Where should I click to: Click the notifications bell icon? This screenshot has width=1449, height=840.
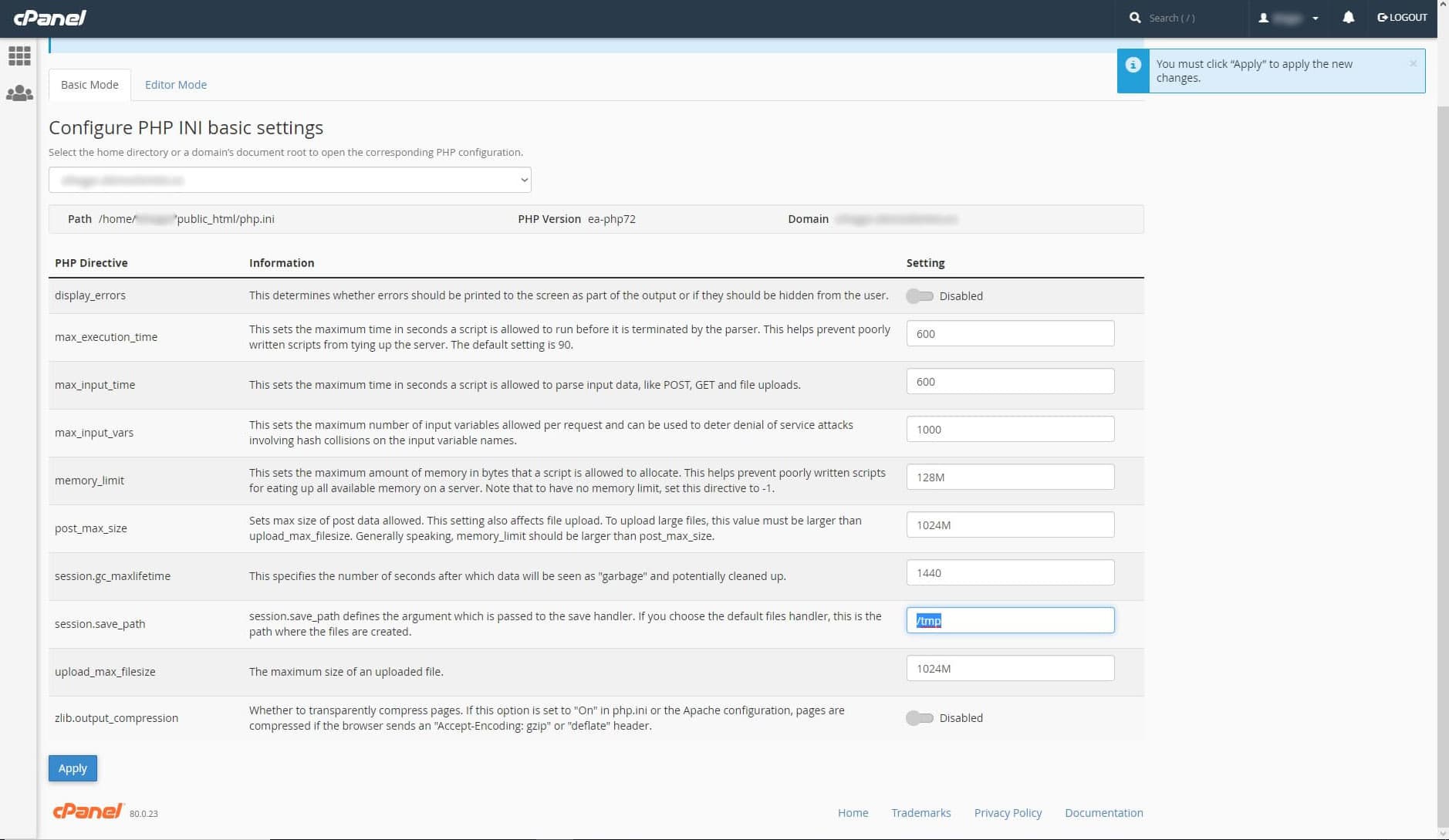1348,18
